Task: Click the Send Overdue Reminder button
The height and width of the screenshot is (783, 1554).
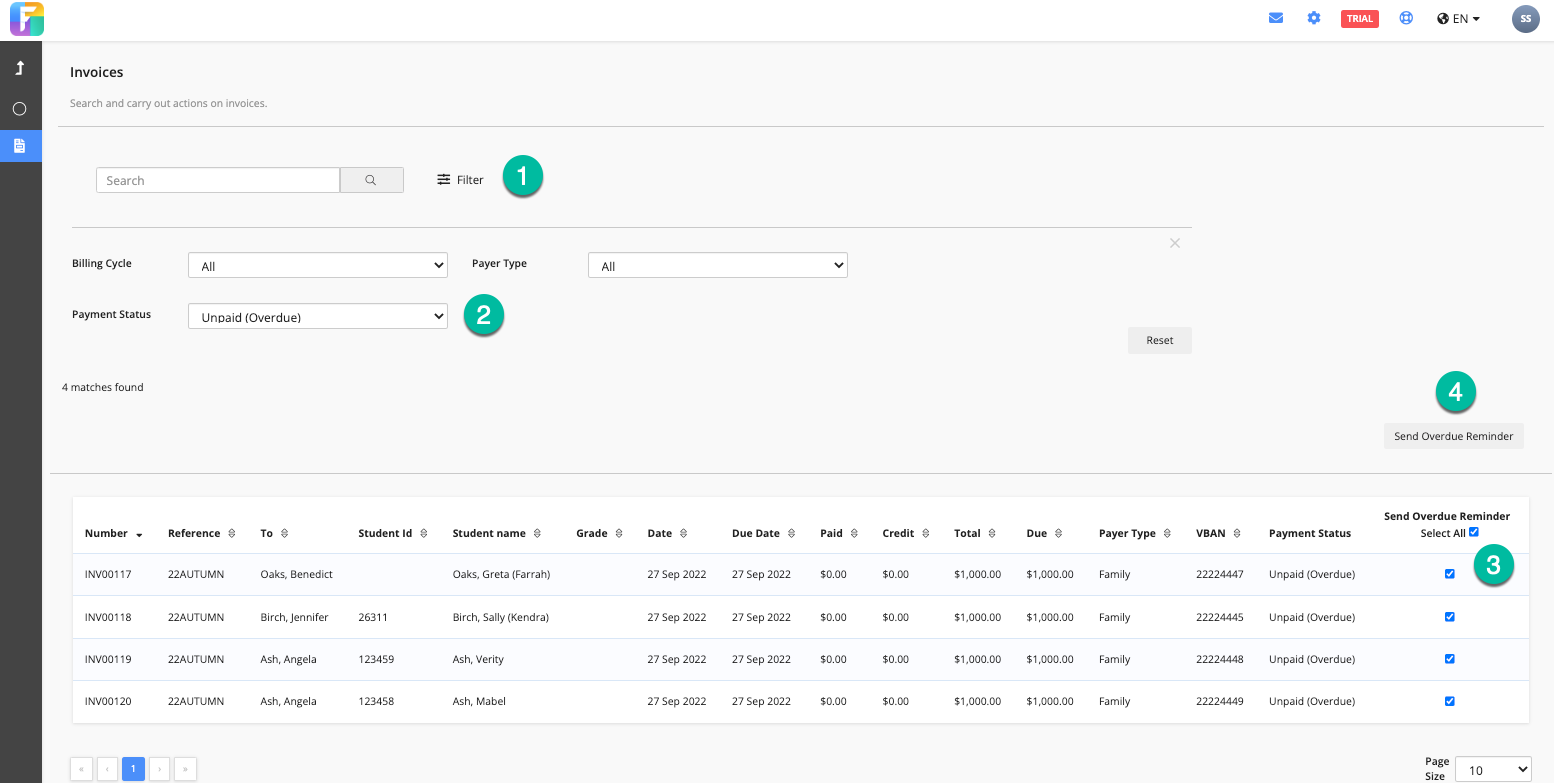Action: click(x=1453, y=436)
